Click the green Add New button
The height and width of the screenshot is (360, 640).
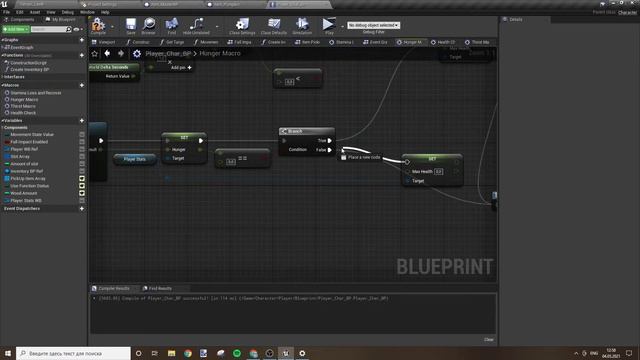[16, 29]
